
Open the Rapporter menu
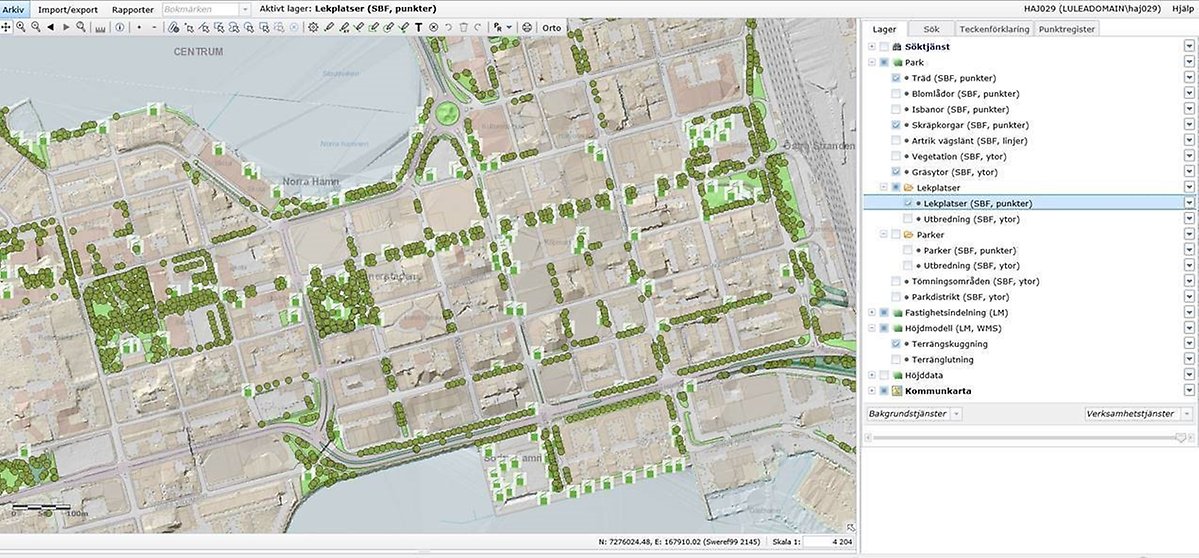coord(132,9)
